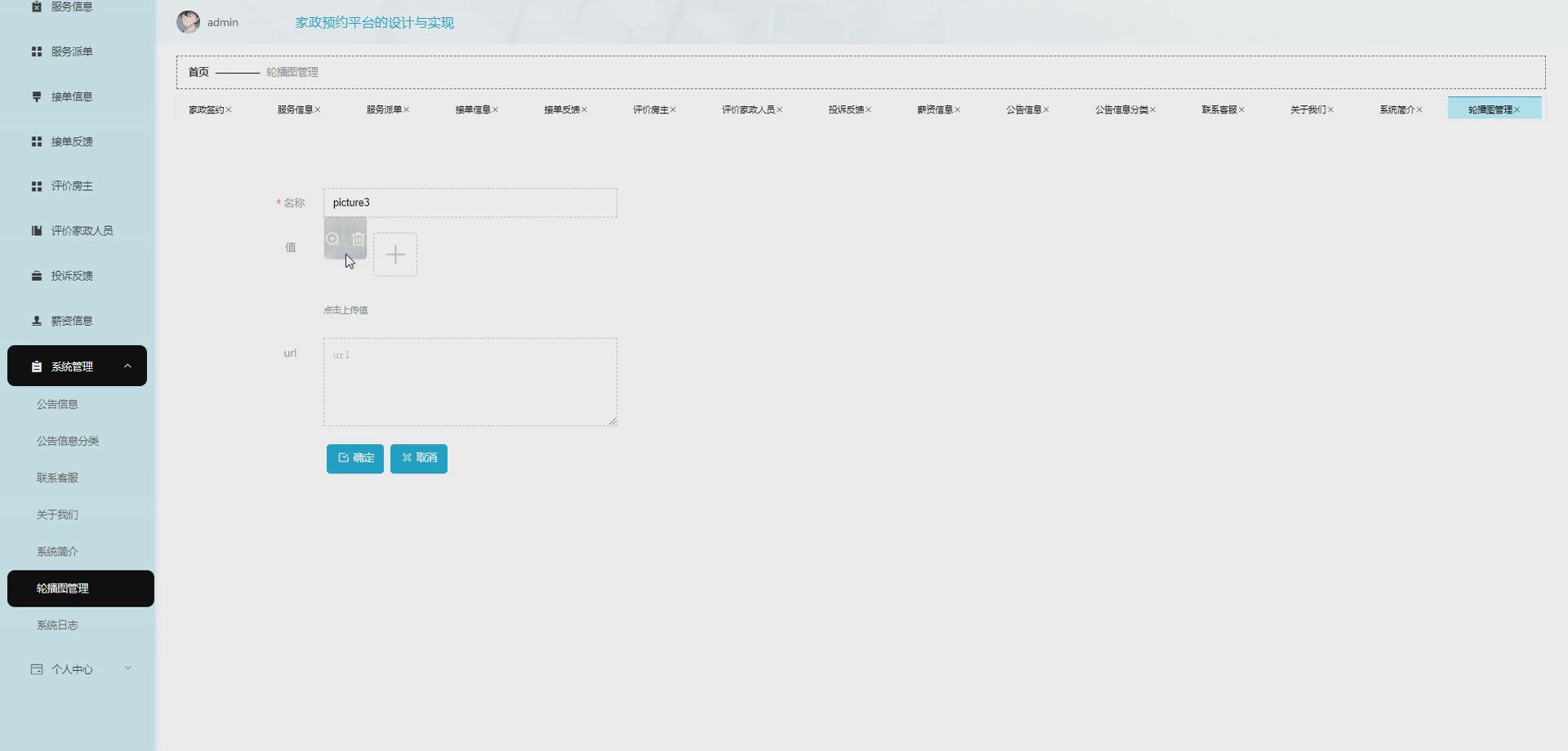Go to 首页 in the breadcrumb
The image size is (1568, 751).
pos(198,72)
